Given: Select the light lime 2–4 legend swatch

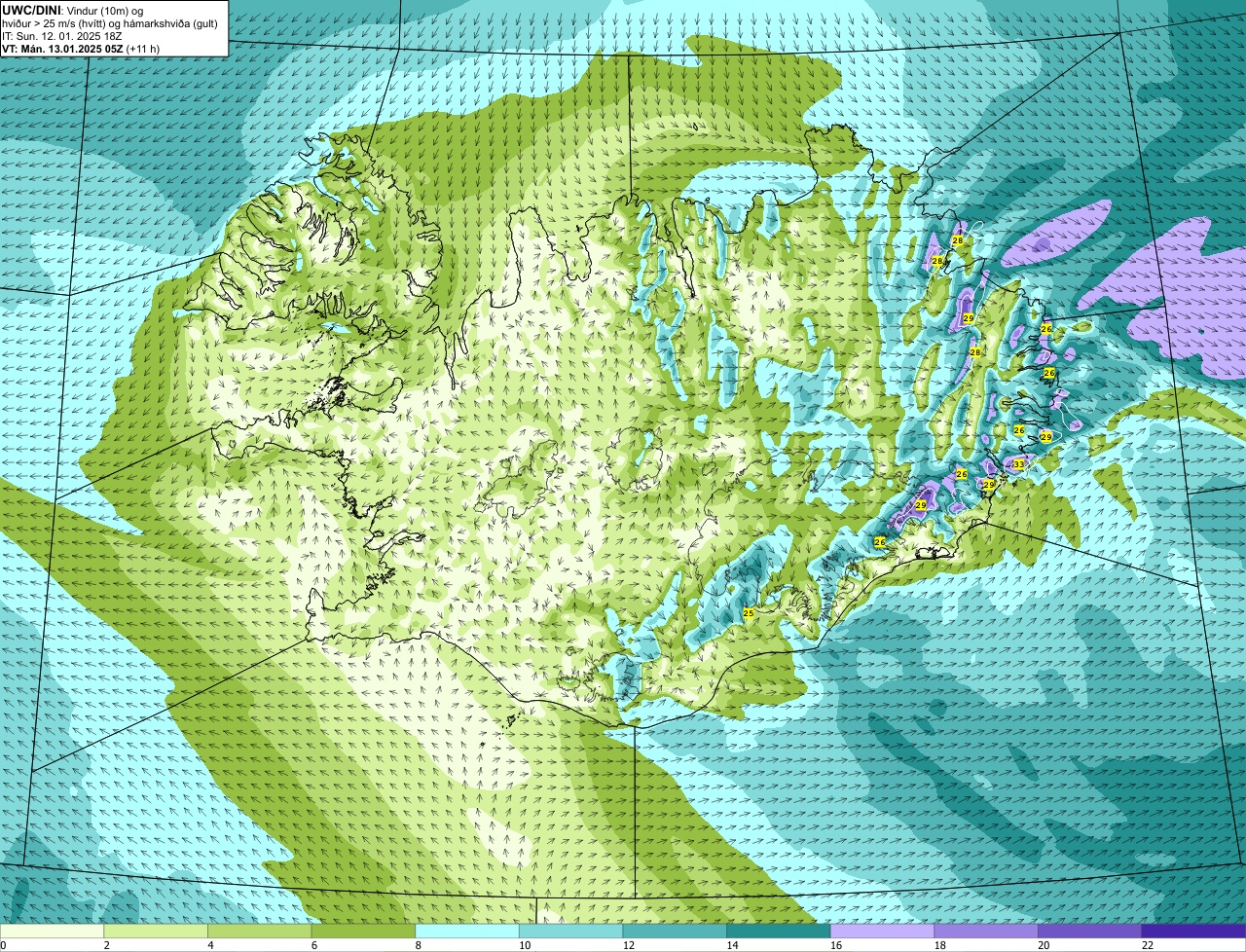Looking at the screenshot, I should [156, 931].
